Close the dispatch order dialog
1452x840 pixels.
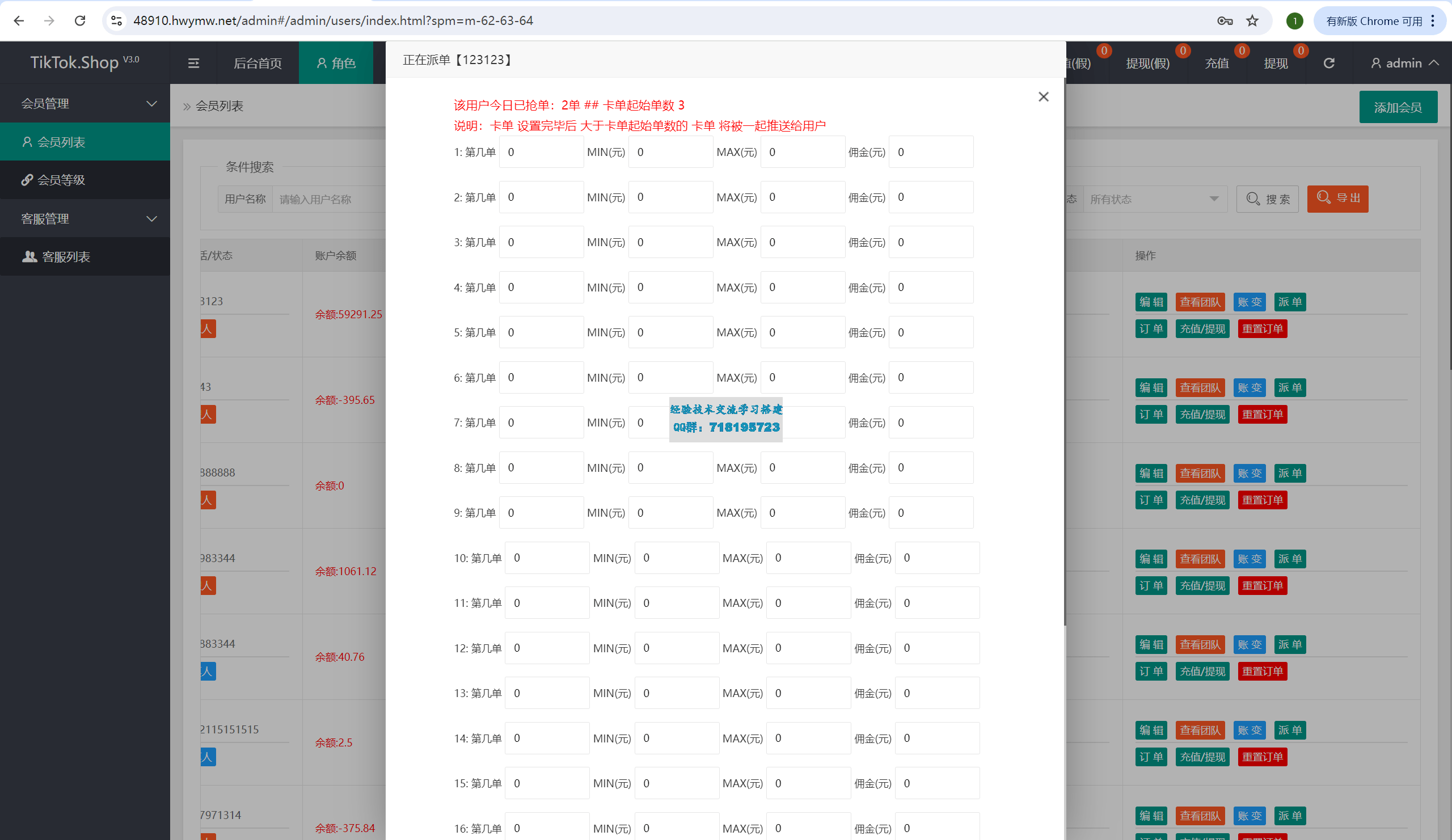pos(1043,97)
